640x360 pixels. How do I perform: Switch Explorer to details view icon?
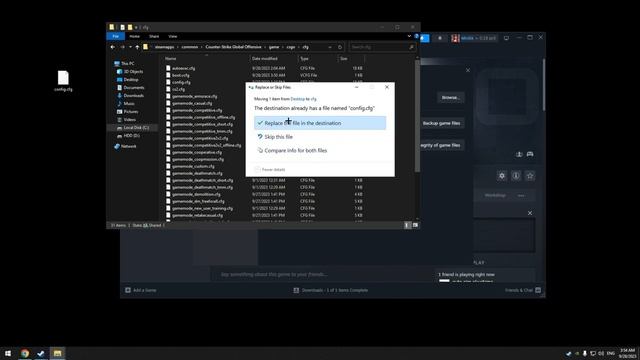(407, 225)
